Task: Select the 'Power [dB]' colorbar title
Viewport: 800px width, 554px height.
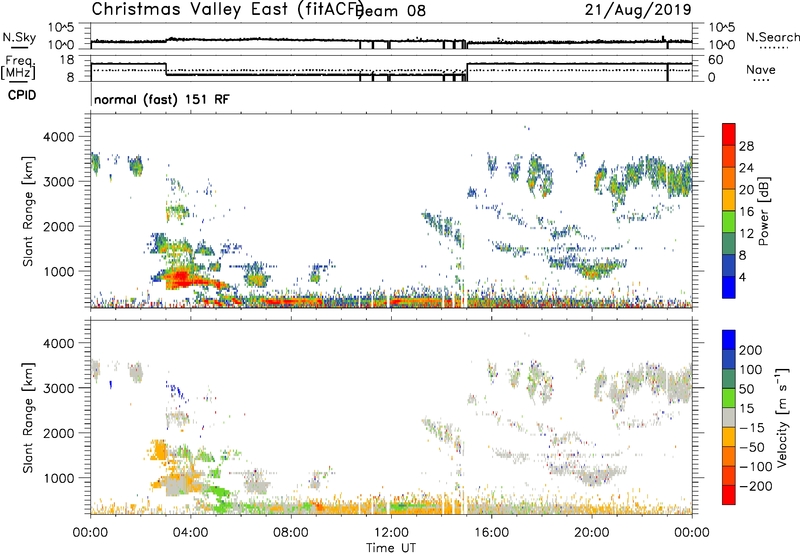Action: [763, 211]
